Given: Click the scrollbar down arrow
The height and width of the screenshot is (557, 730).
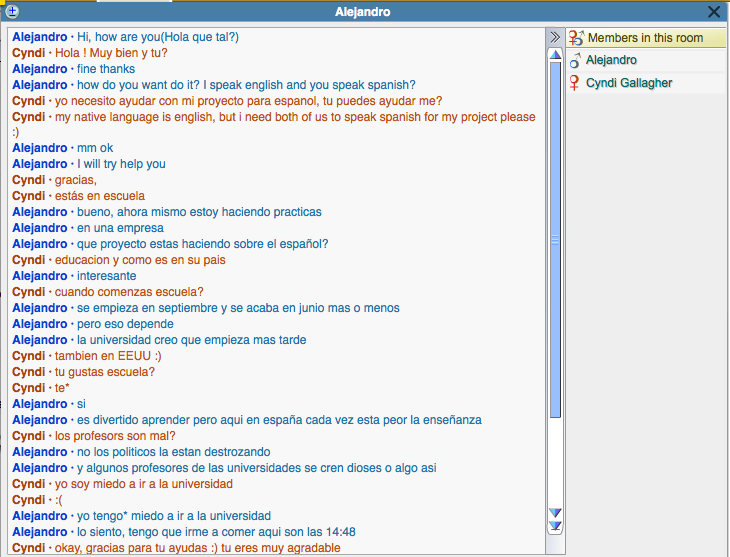Looking at the screenshot, I should coord(555,513).
